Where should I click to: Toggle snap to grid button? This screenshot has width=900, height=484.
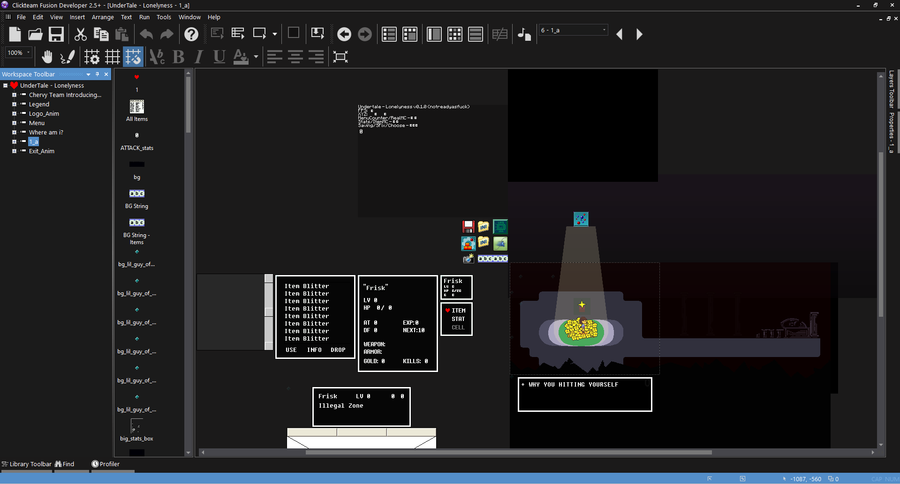pyautogui.click(x=133, y=57)
